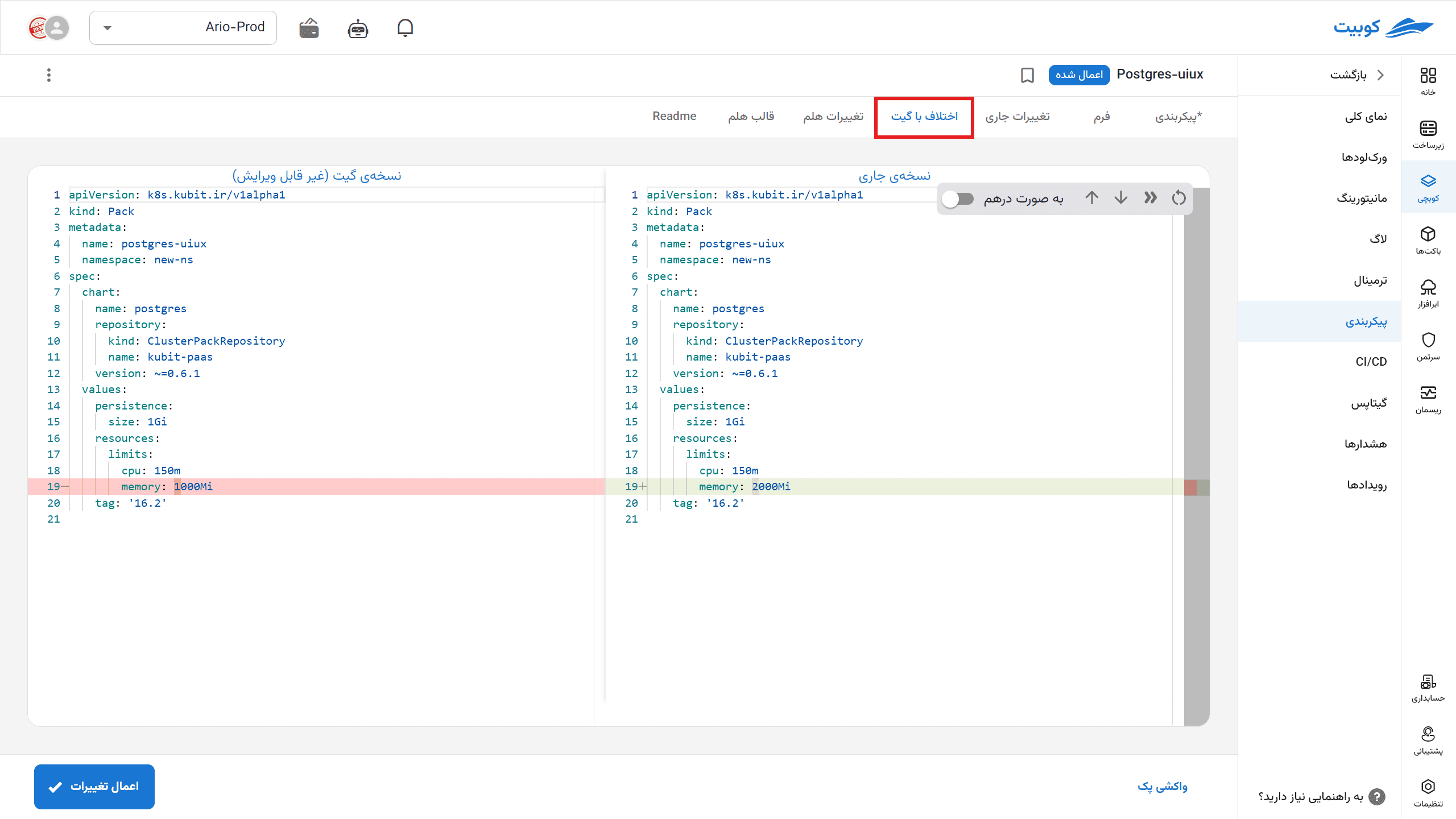Bookmark the Postgres-uiux pack

tap(1027, 75)
